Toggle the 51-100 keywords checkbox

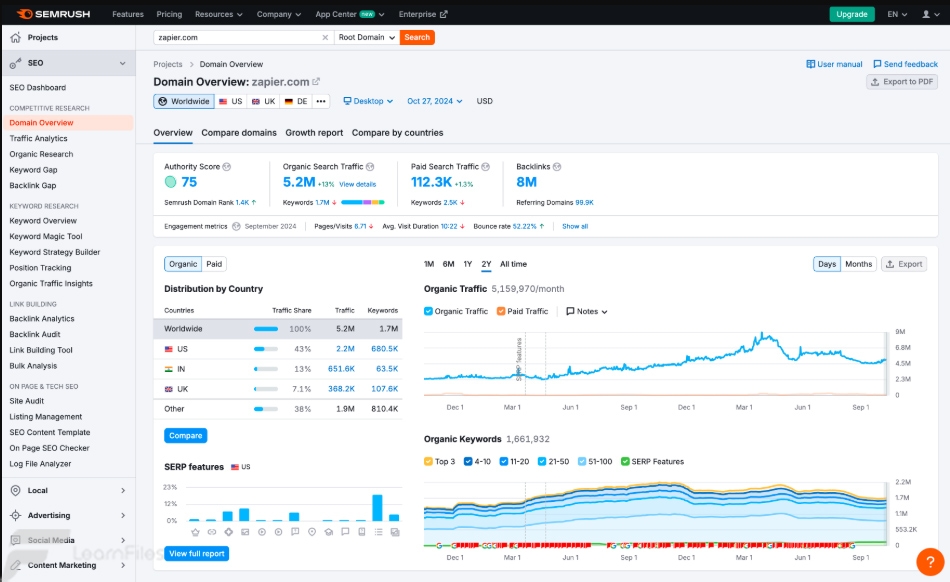pyautogui.click(x=582, y=461)
